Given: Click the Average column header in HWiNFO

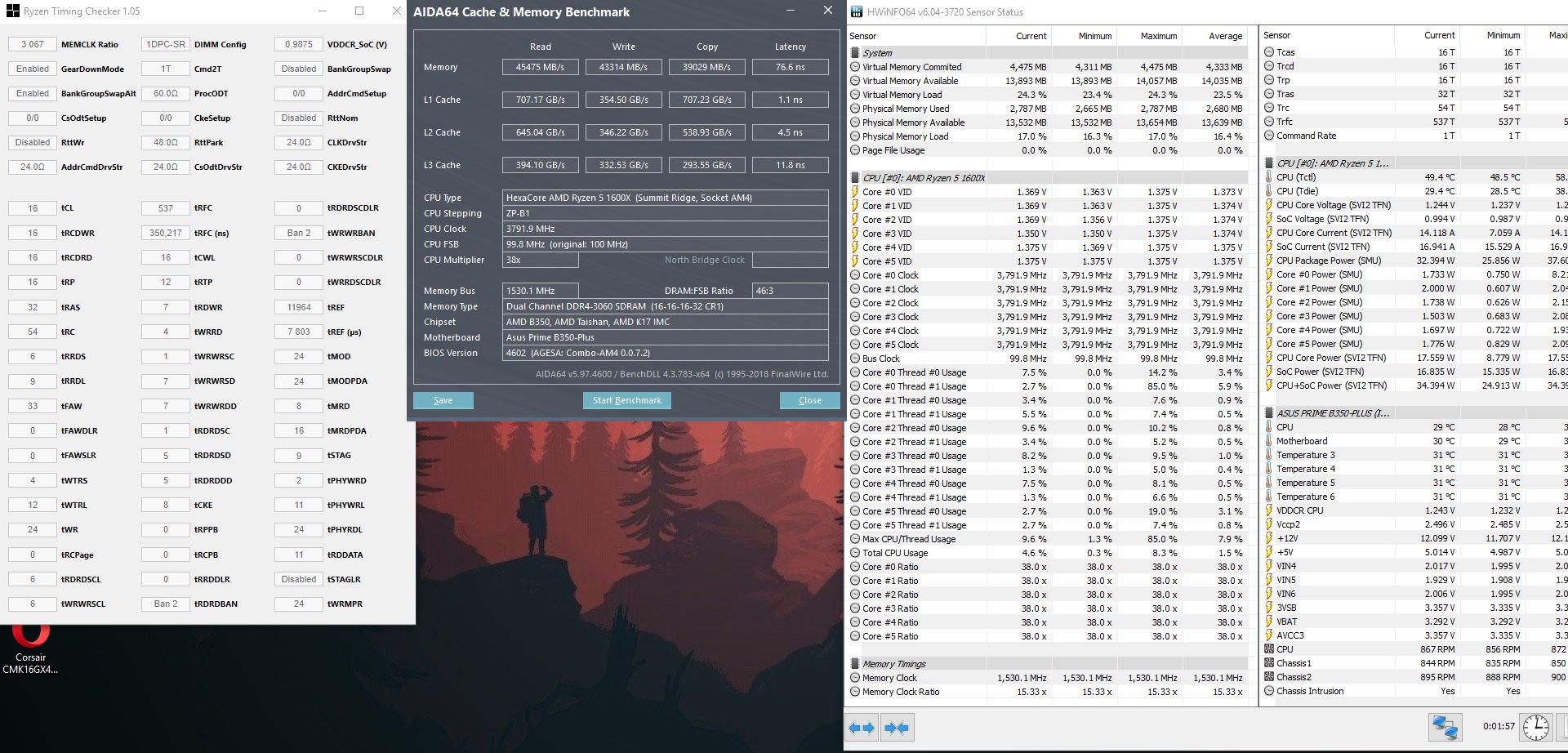Looking at the screenshot, I should coord(1215,36).
